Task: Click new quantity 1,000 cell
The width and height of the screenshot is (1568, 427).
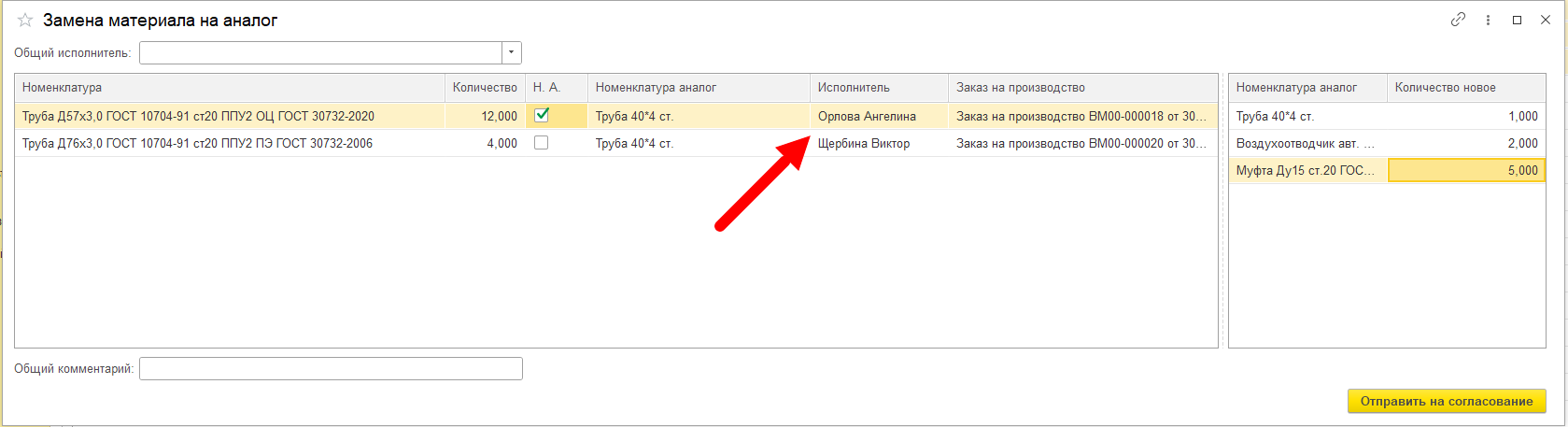Action: click(1466, 116)
